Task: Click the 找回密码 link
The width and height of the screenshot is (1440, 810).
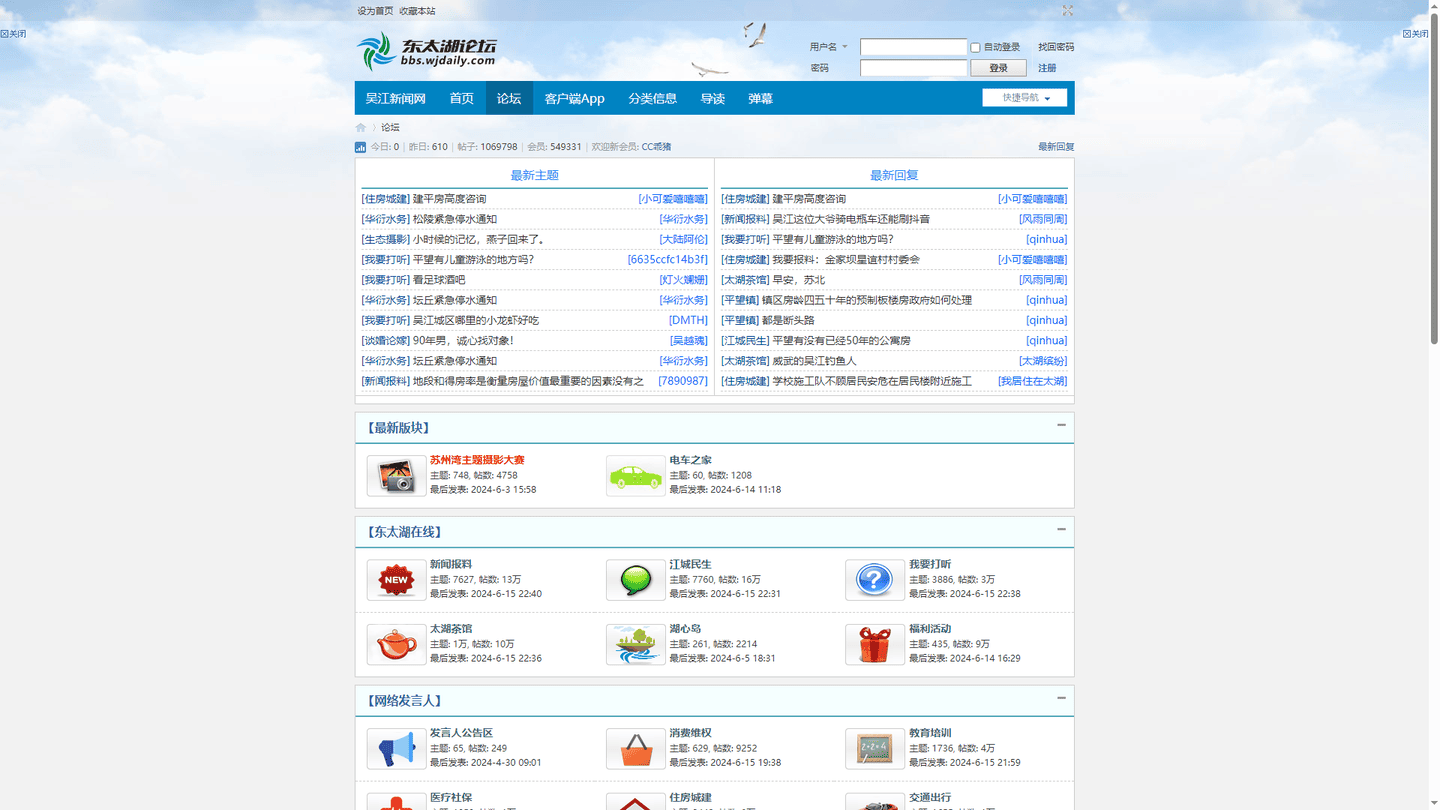Action: pos(1056,47)
